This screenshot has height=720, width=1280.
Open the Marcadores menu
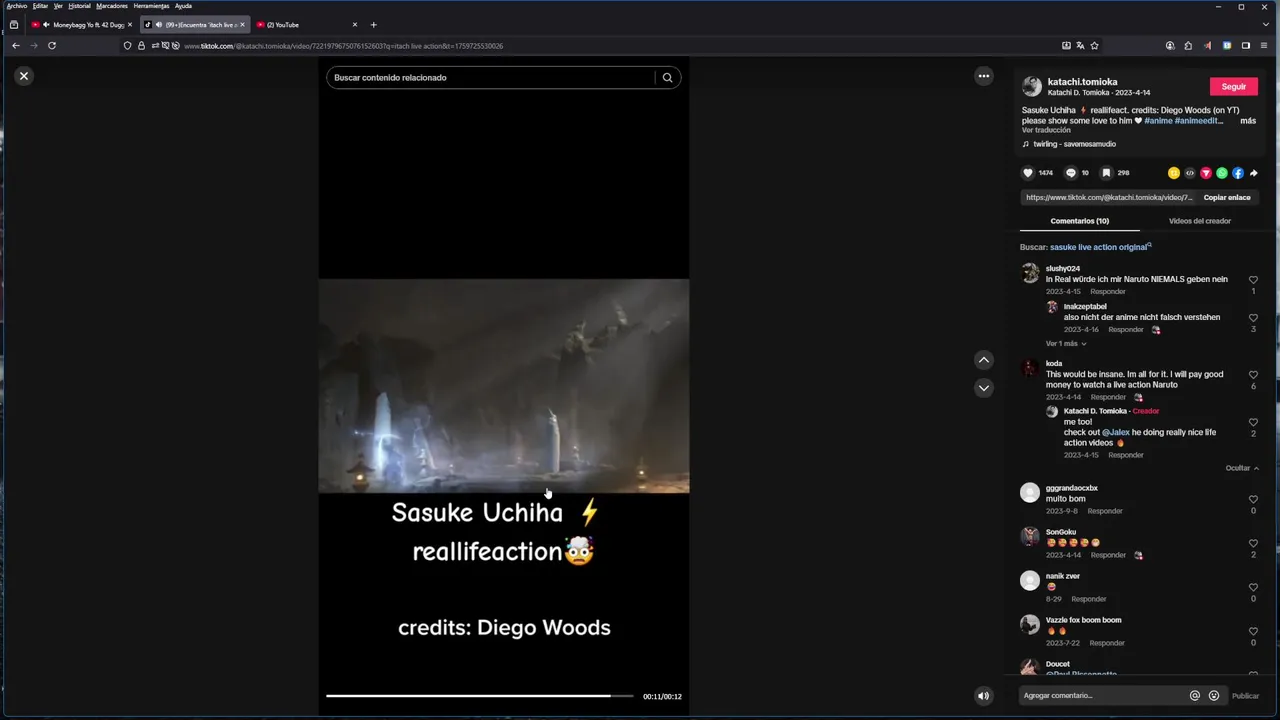point(112,6)
